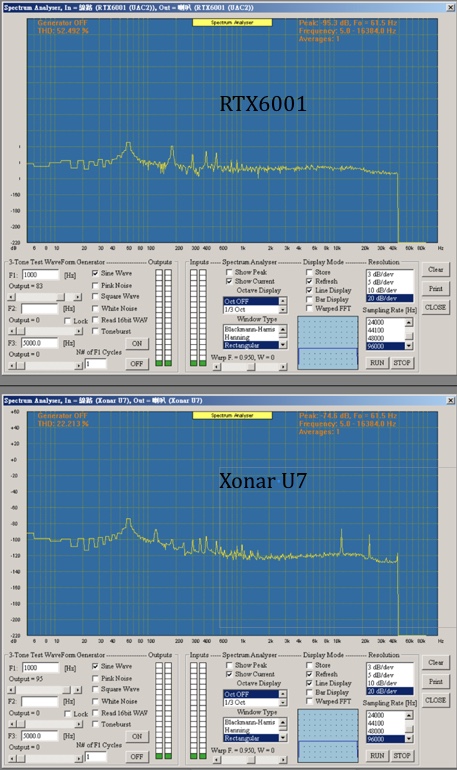Pick 44100 sampling rate in RTX6001 window
Viewport: 457px width, 770px height.
(x=386, y=330)
